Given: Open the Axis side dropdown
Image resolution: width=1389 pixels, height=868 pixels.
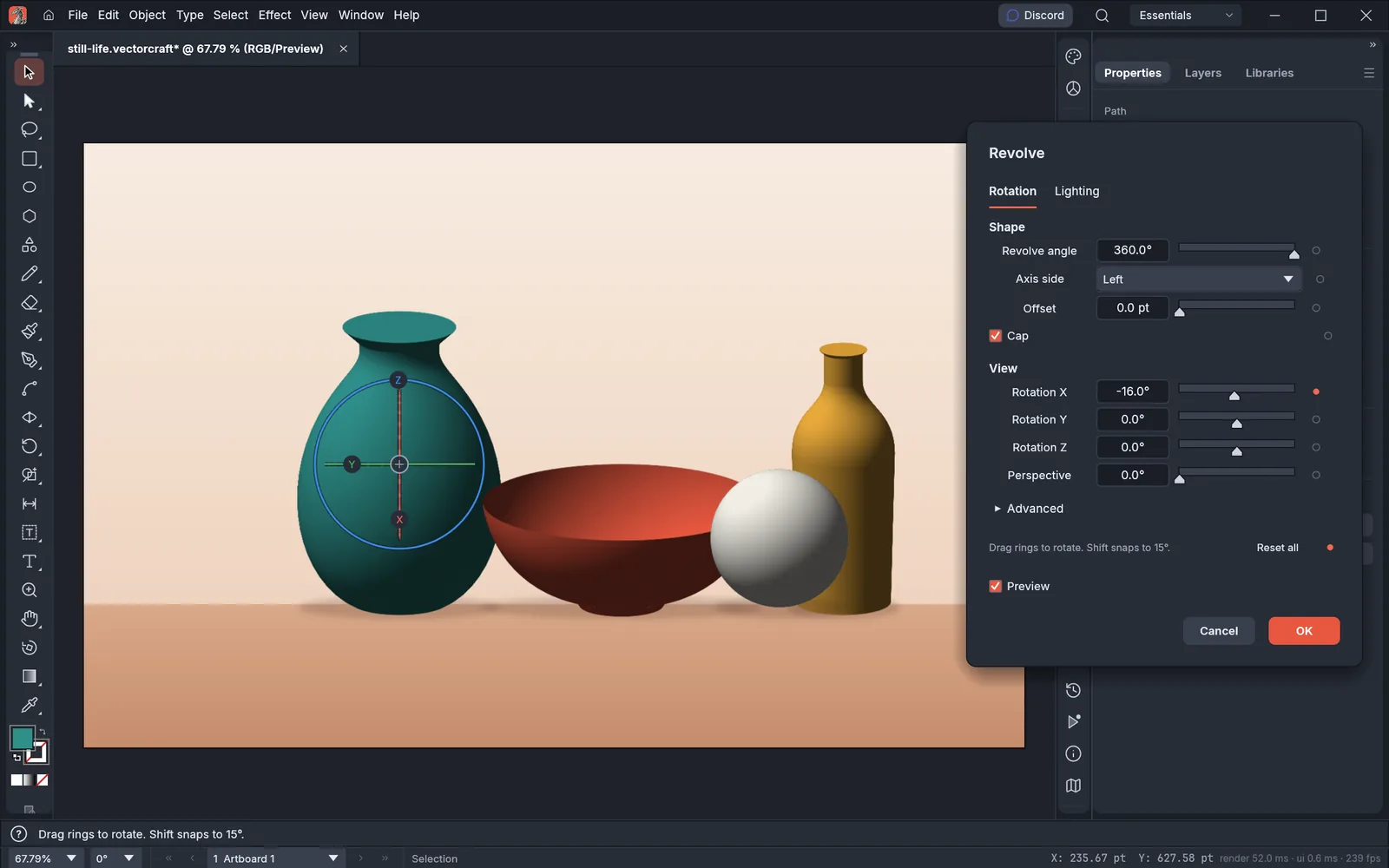Looking at the screenshot, I should (1198, 279).
